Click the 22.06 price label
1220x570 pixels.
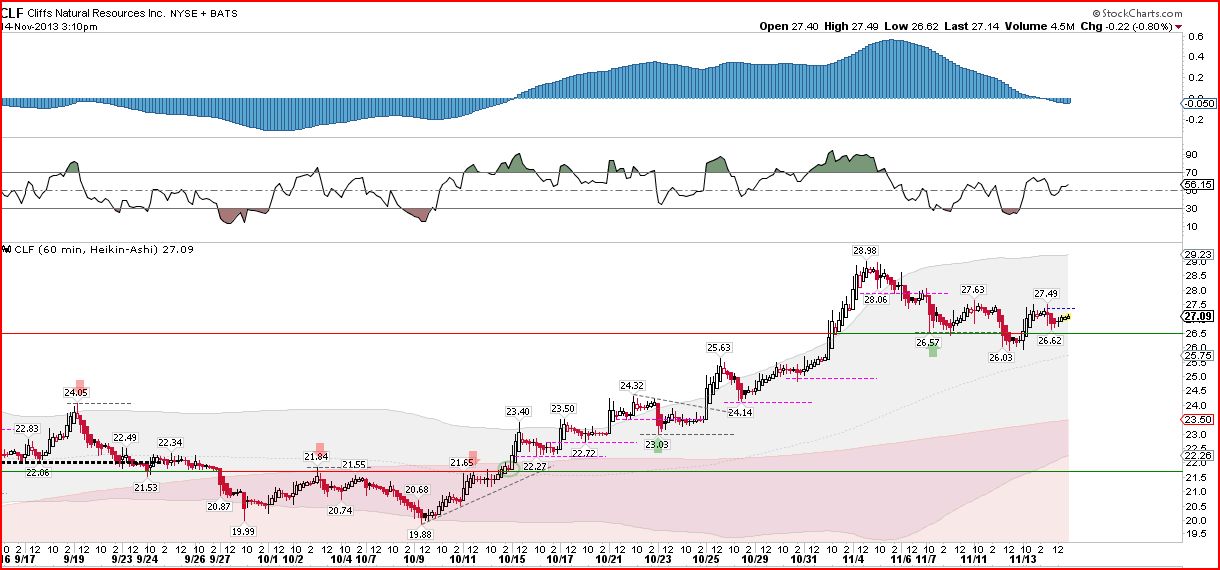click(37, 472)
